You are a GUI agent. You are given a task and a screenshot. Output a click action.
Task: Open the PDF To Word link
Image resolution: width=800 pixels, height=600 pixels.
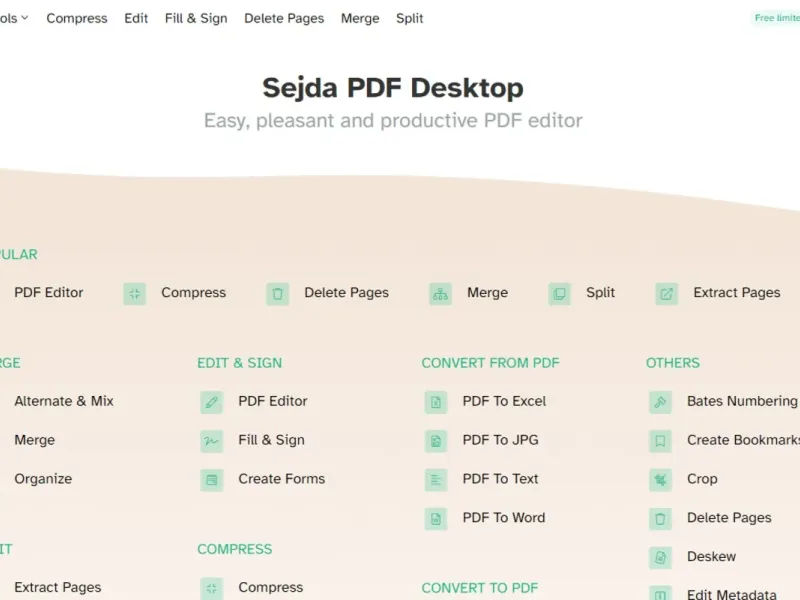pos(504,517)
